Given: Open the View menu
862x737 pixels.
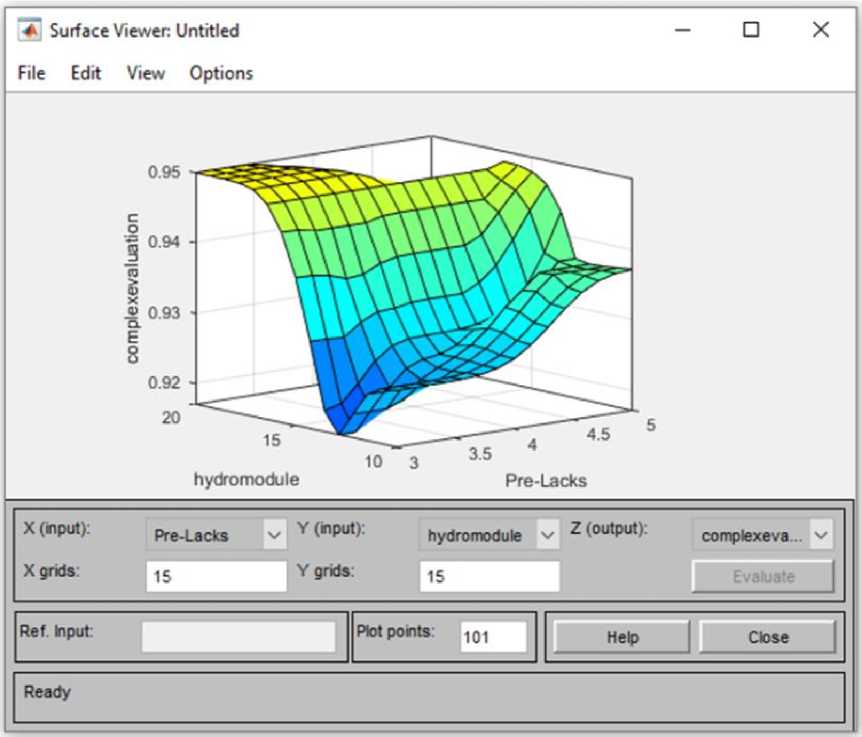Looking at the screenshot, I should pos(146,73).
